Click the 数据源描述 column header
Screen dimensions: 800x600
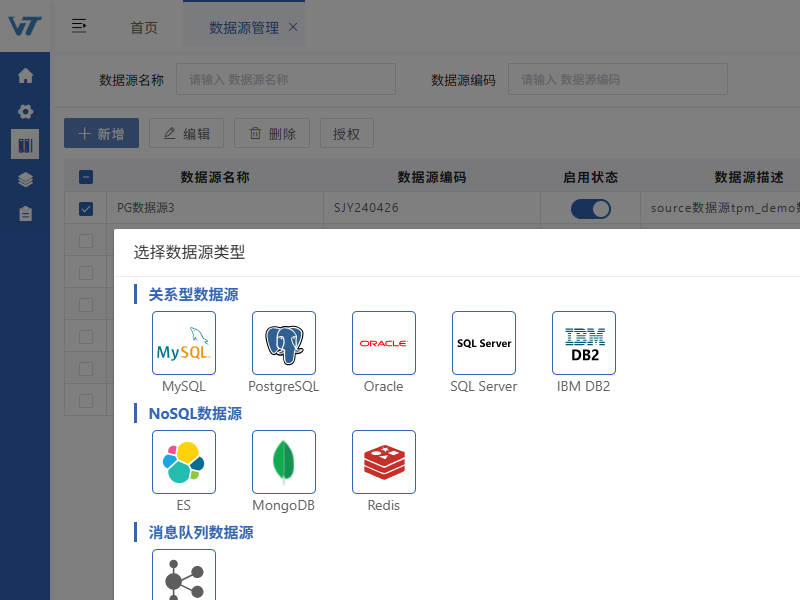pos(748,177)
